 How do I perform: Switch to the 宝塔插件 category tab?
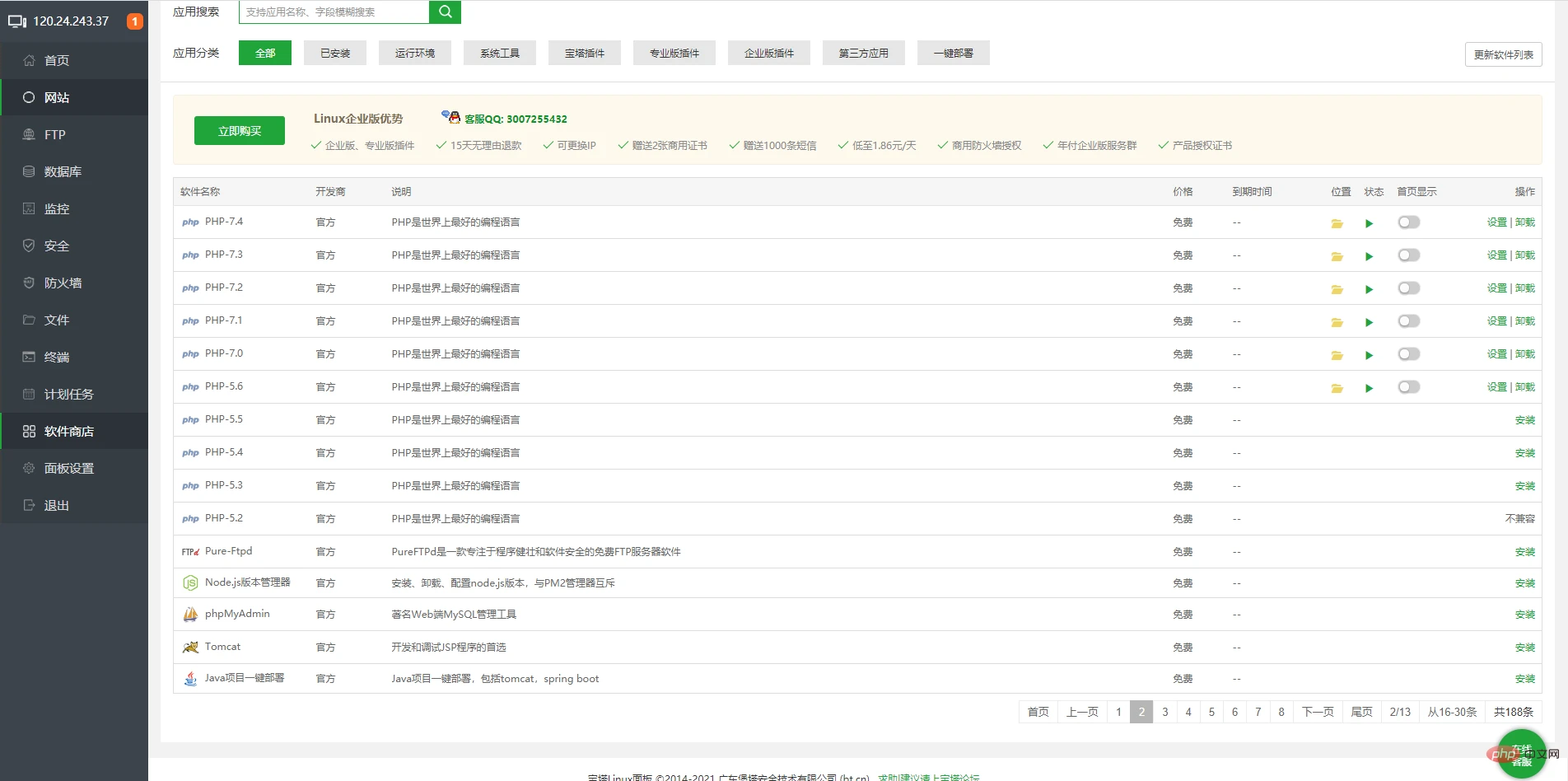[585, 53]
